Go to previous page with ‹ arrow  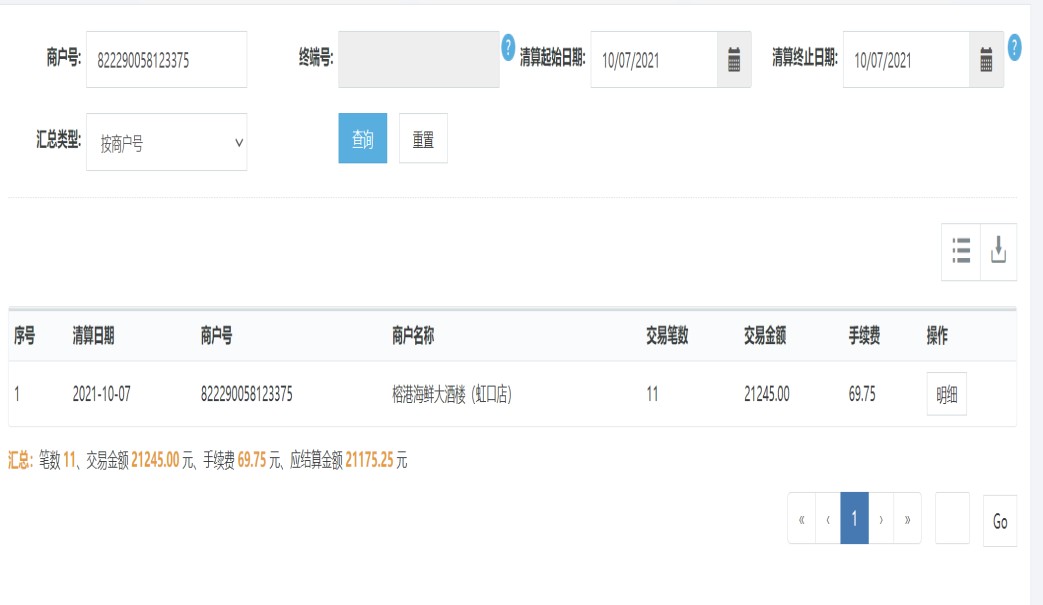pyautogui.click(x=828, y=519)
